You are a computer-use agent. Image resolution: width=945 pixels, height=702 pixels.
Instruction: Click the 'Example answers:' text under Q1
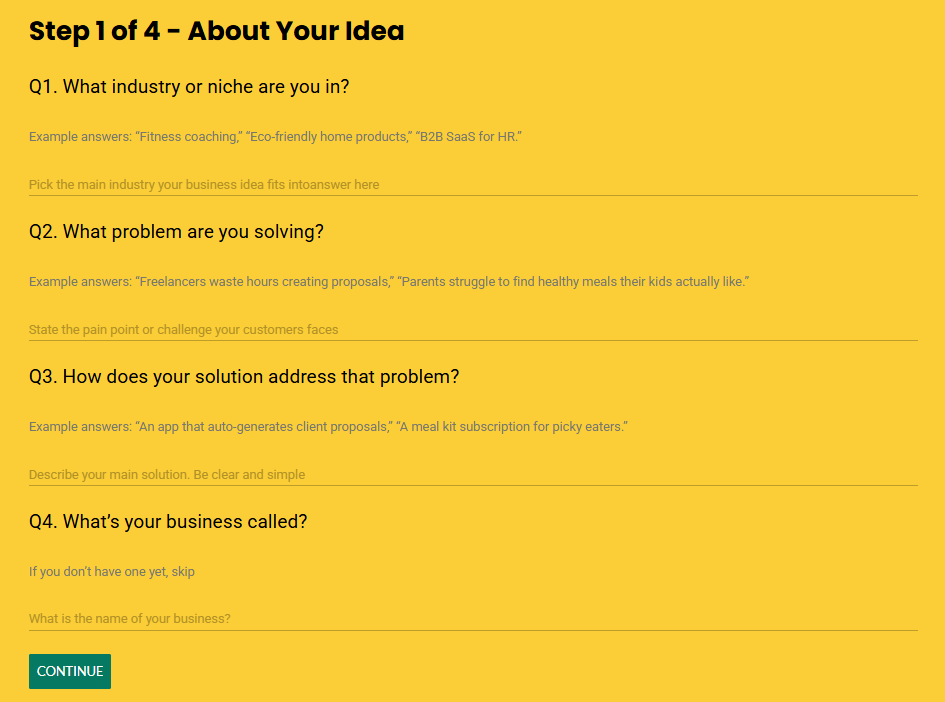[80, 137]
